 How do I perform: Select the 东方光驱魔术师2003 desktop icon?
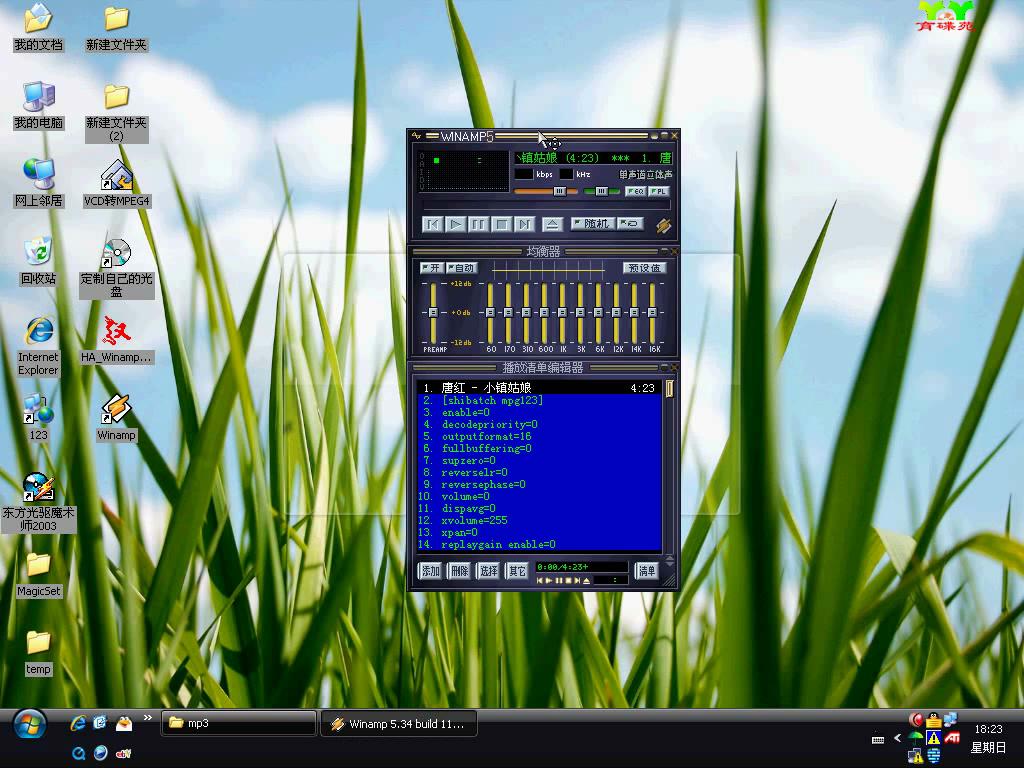click(x=39, y=502)
